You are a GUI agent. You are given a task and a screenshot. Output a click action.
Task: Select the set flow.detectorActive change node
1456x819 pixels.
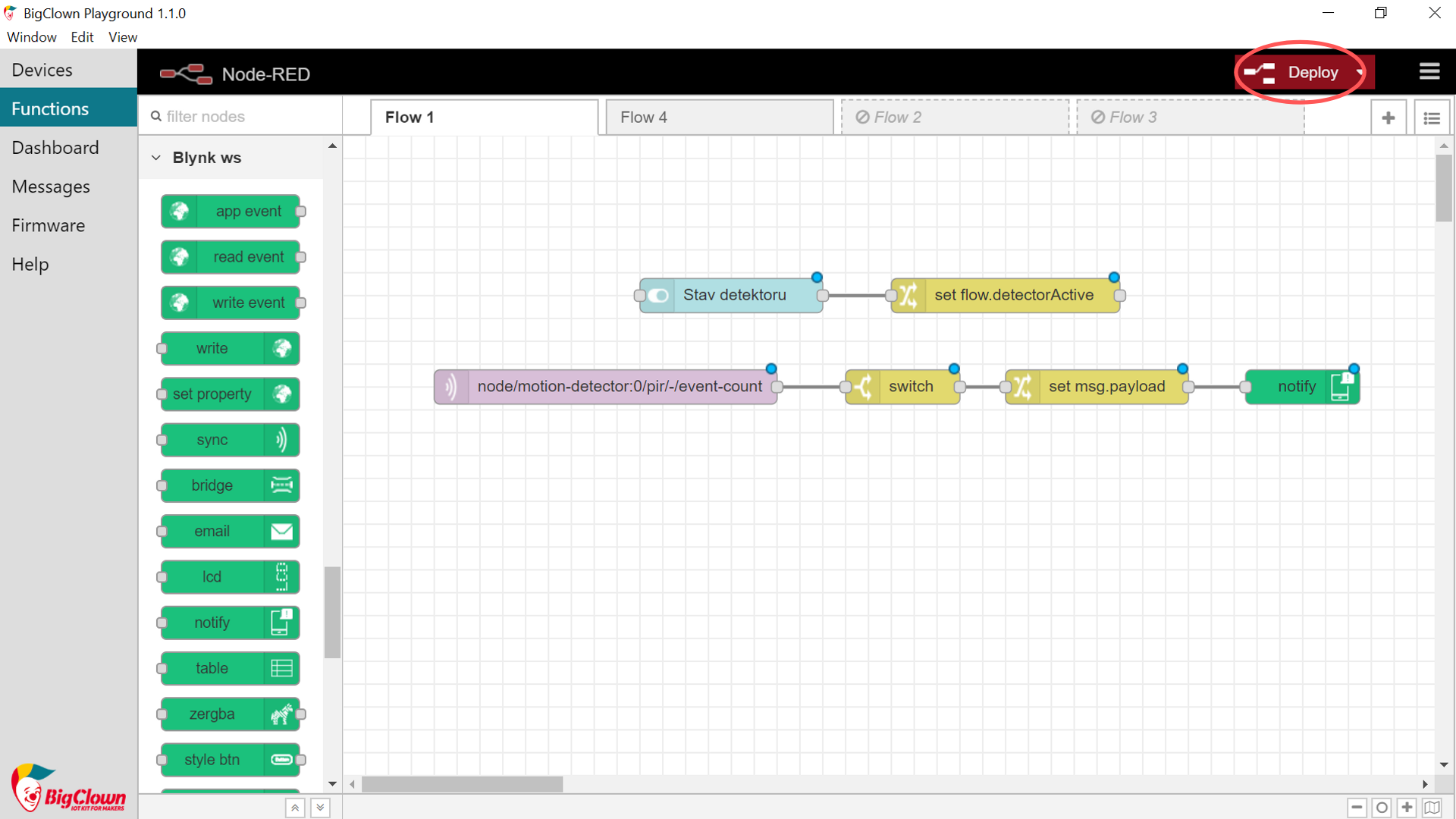click(x=1005, y=295)
